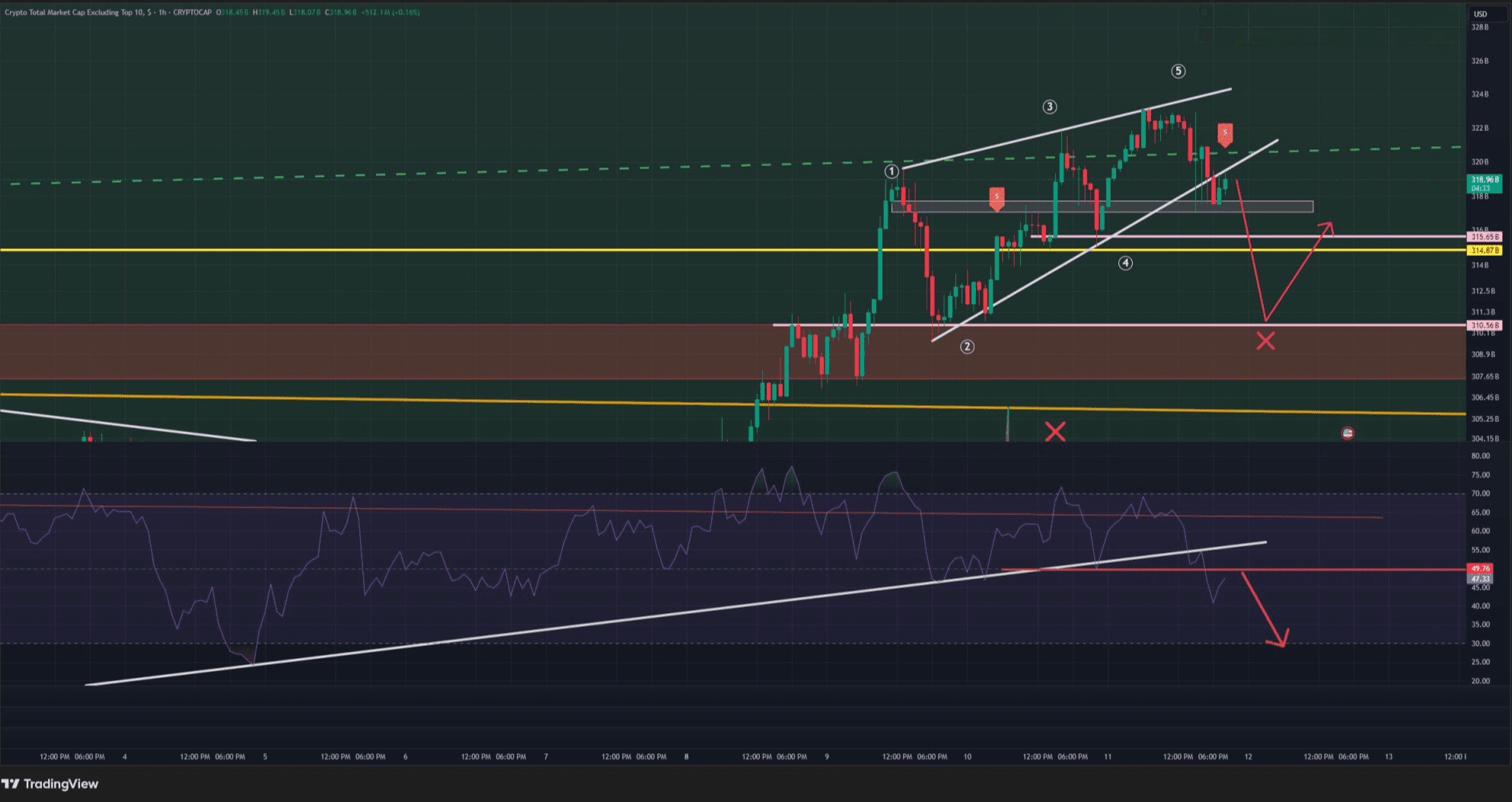Click the 322B price axis label

coord(1479,128)
